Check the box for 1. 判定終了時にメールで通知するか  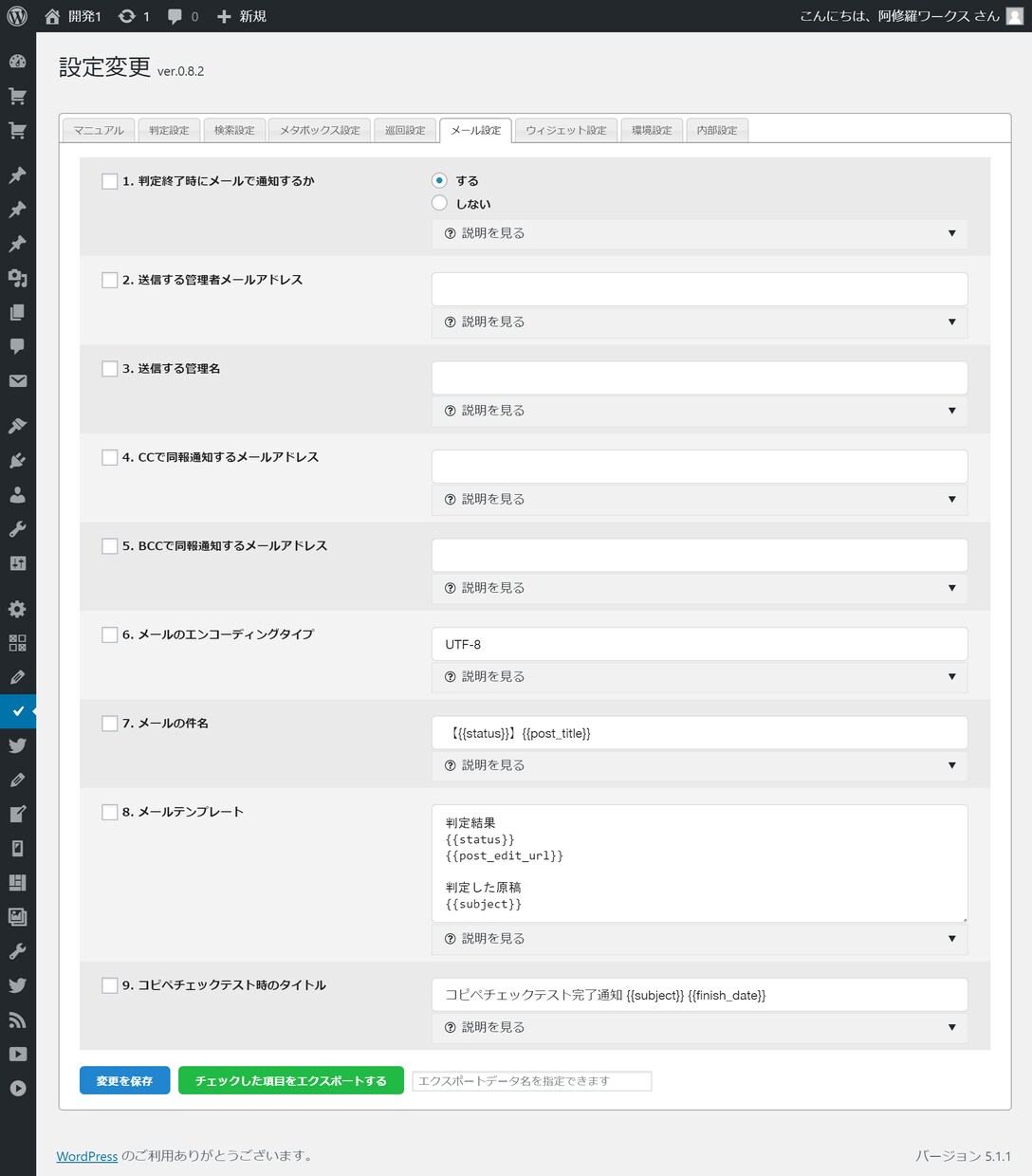pyautogui.click(x=110, y=181)
